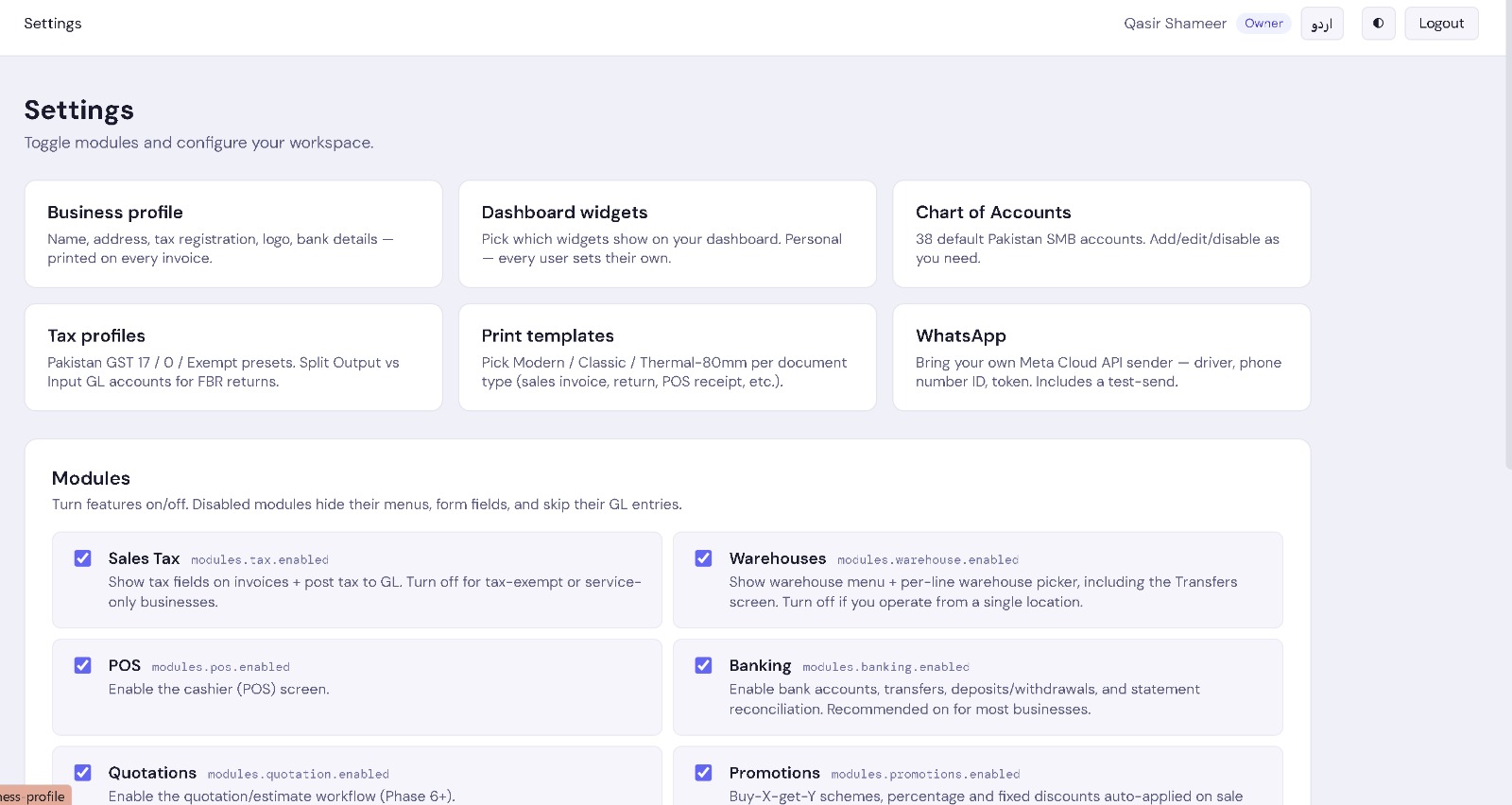
Task: Toggle the Promotions module checkbox
Action: pos(704,773)
